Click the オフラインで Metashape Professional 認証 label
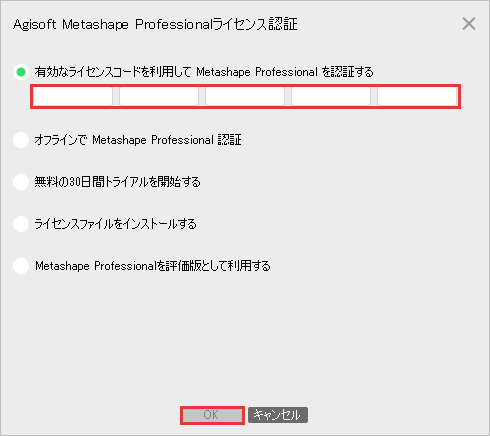This screenshot has height=436, width=490. pos(138,140)
